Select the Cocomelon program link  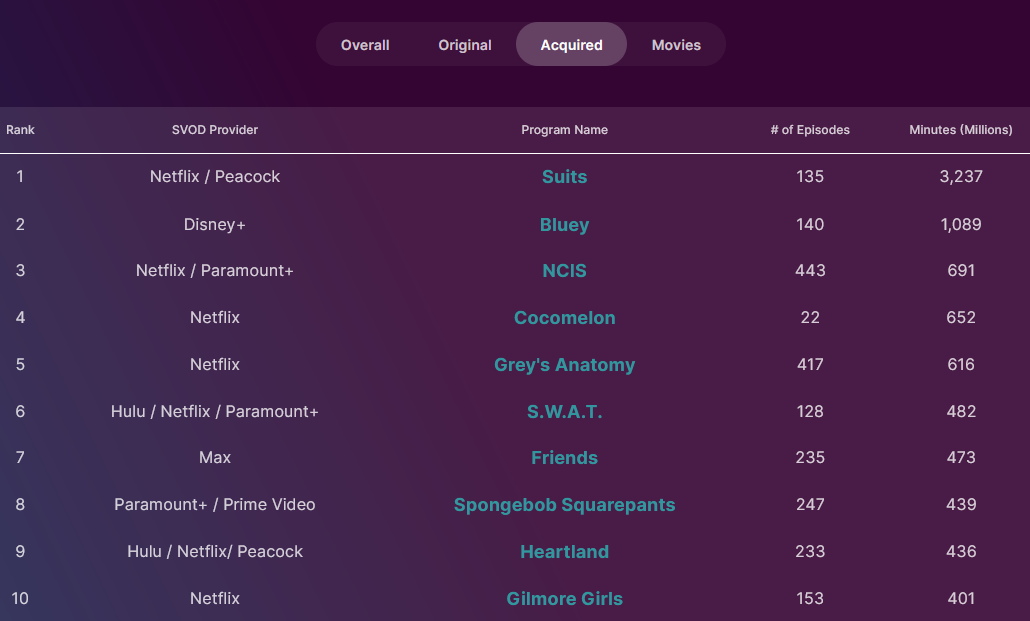[564, 318]
